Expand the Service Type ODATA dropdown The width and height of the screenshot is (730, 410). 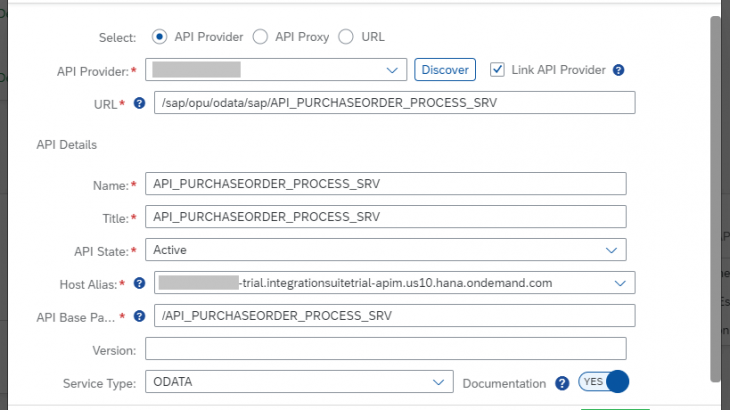coord(437,382)
